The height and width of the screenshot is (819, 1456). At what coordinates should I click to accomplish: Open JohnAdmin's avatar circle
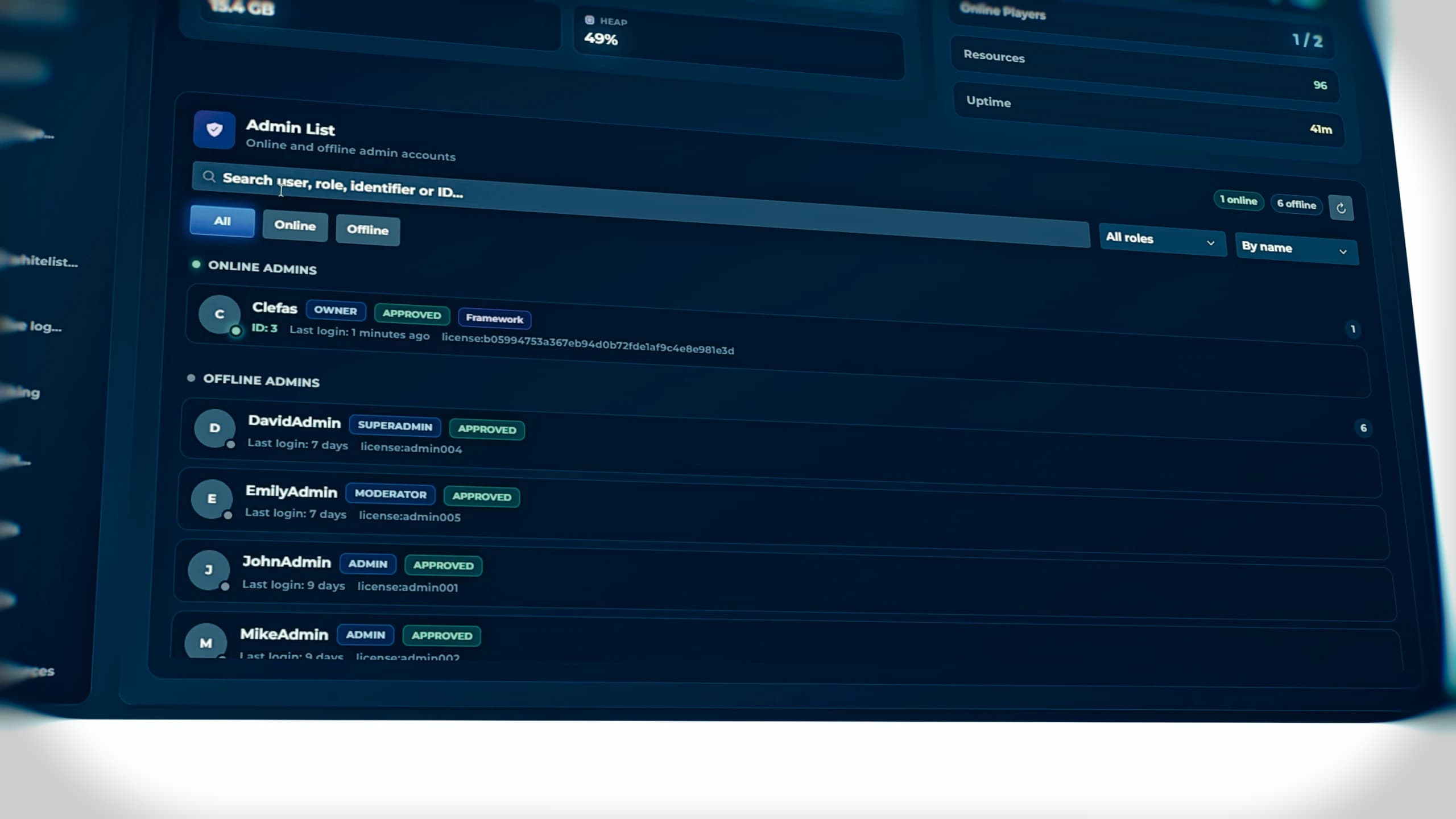click(209, 569)
